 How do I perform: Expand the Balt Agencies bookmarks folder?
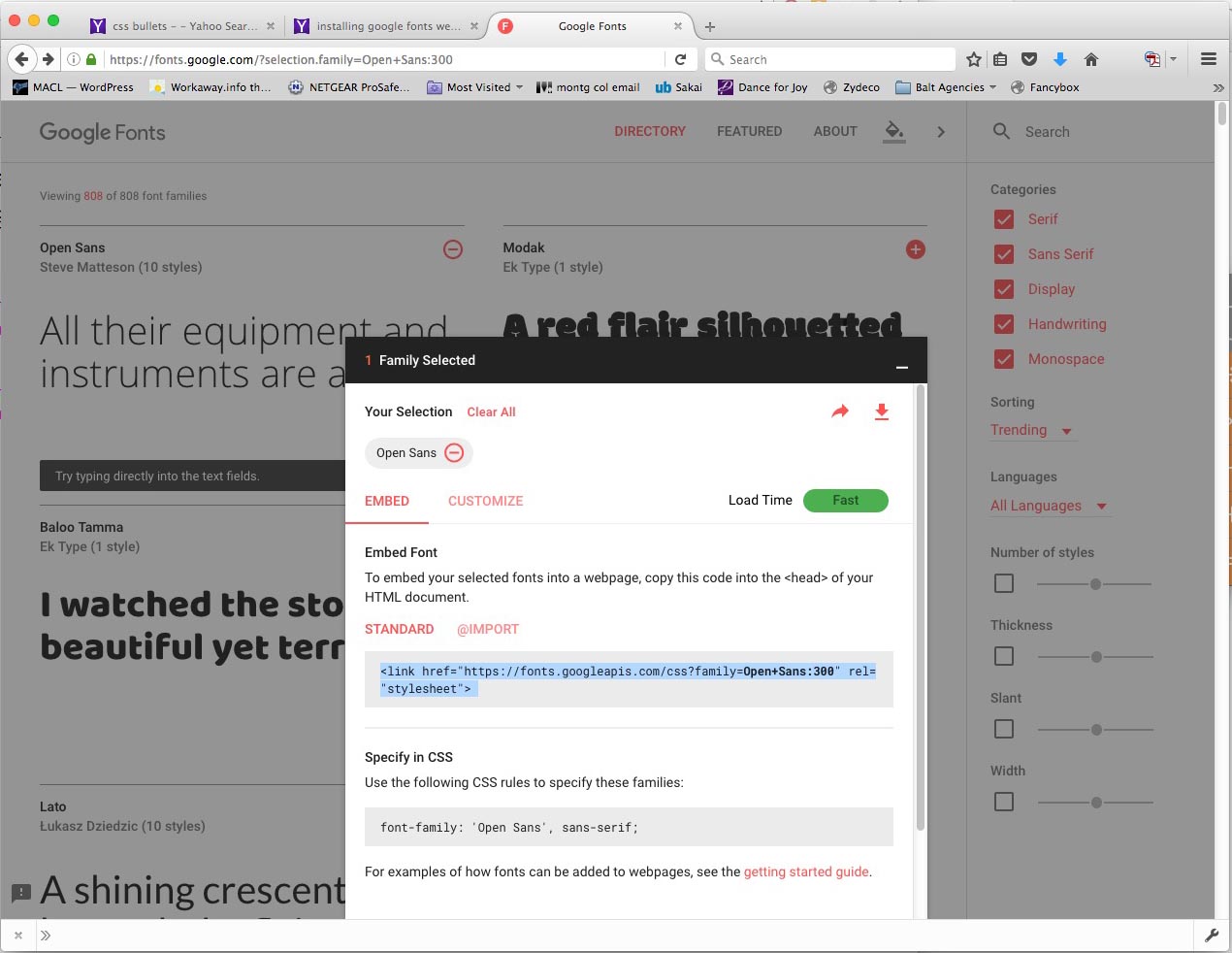(x=946, y=87)
